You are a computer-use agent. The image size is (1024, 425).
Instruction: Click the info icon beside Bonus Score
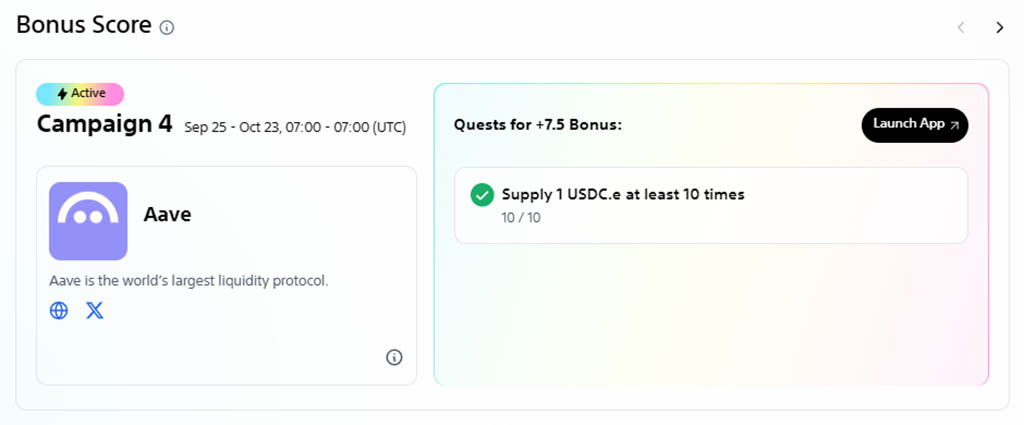click(167, 28)
